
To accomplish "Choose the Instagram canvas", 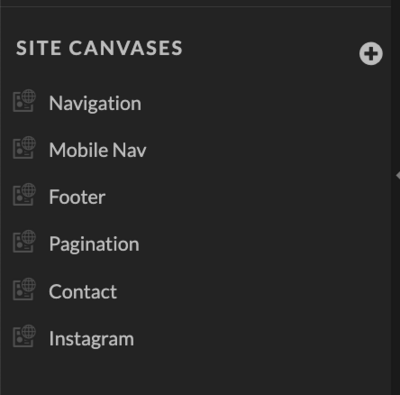I will (x=91, y=339).
